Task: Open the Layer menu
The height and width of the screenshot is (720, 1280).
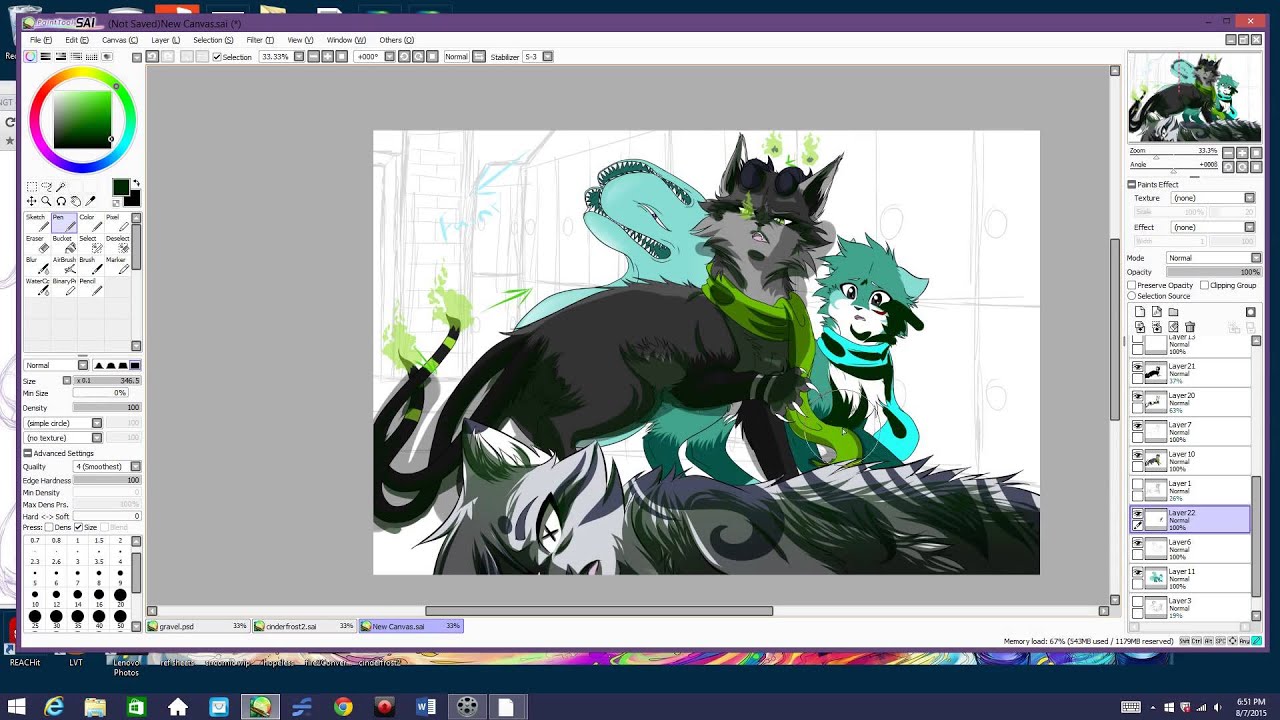Action: (165, 40)
